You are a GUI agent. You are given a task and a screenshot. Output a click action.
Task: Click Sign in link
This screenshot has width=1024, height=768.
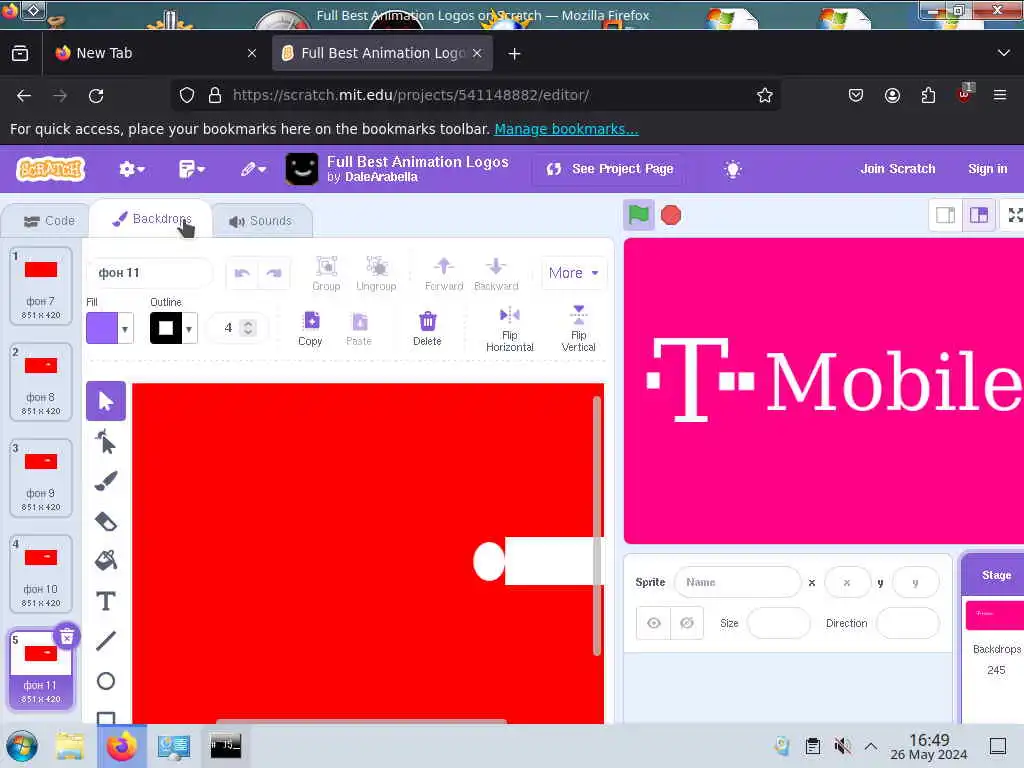[987, 168]
